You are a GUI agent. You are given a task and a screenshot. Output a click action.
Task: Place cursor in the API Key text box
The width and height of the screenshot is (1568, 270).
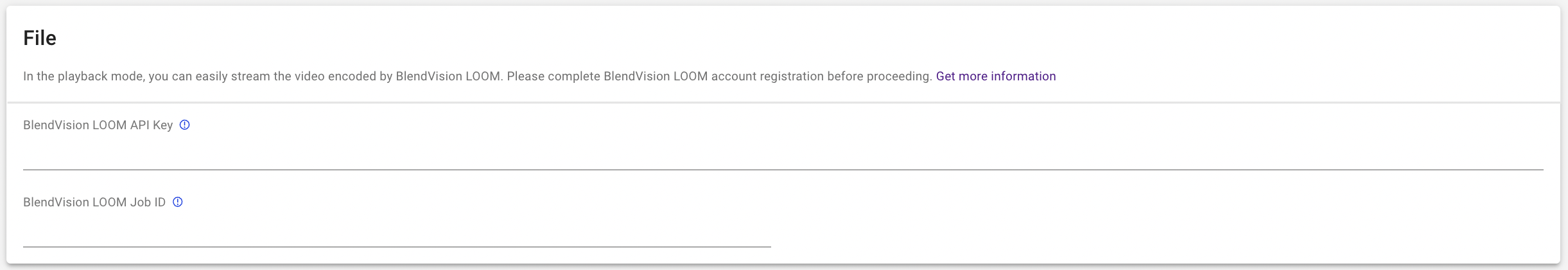(x=783, y=155)
